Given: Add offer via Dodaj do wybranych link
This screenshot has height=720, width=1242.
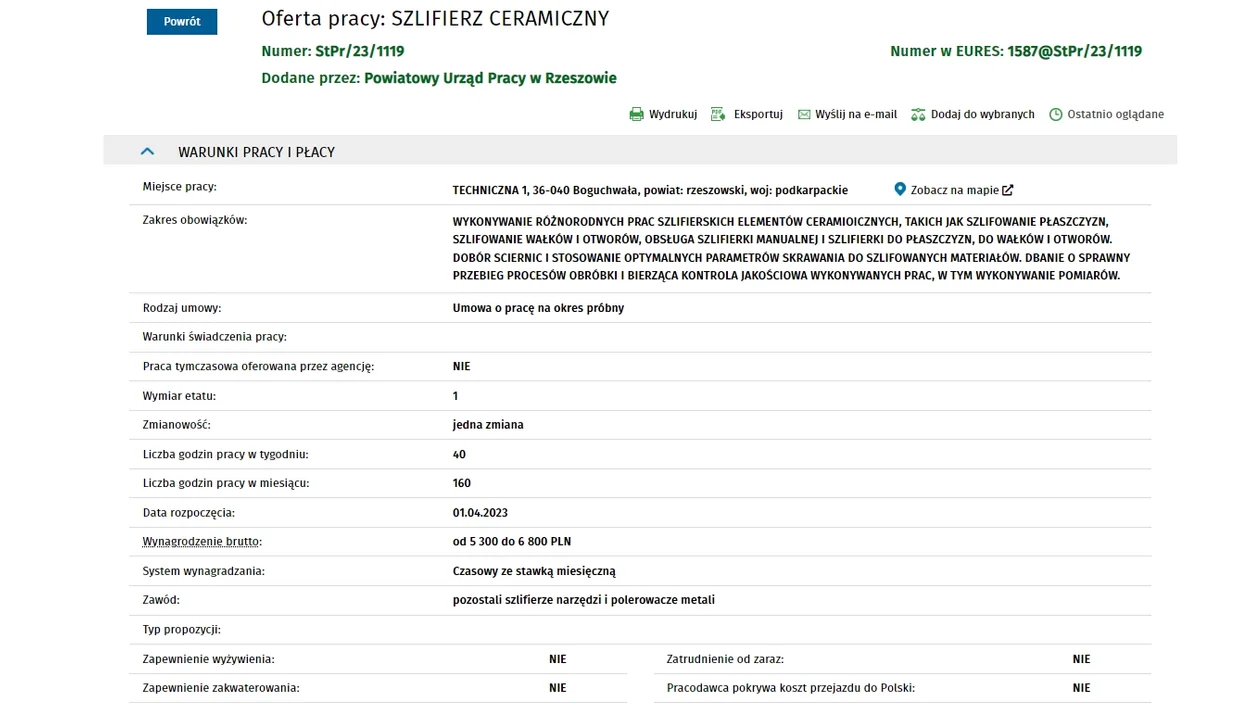Looking at the screenshot, I should pyautogui.click(x=983, y=115).
